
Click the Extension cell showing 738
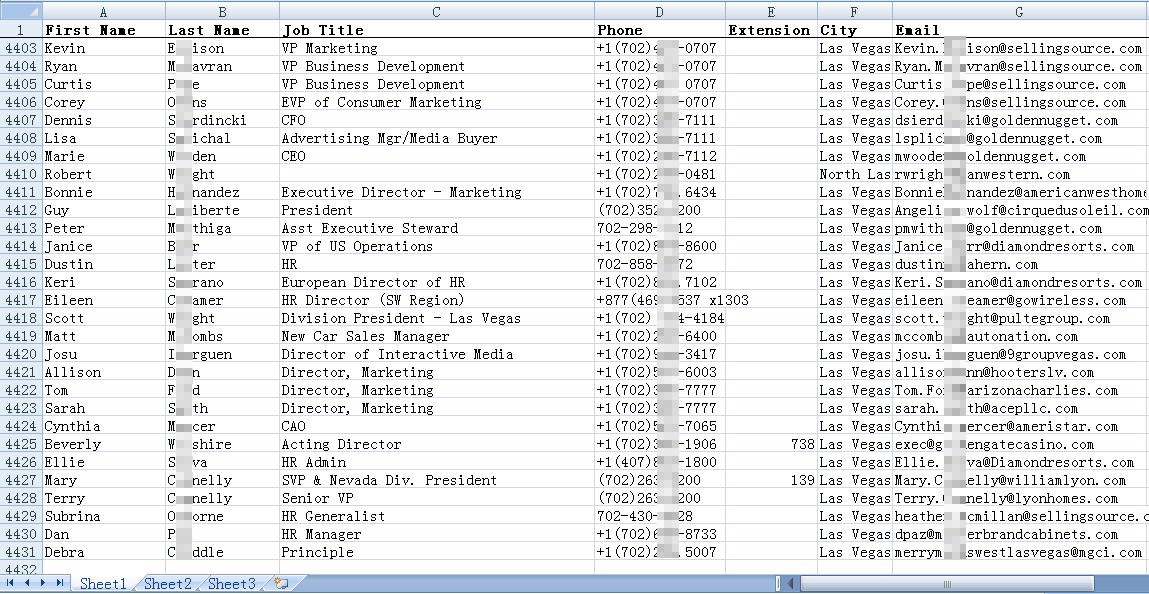(770, 444)
